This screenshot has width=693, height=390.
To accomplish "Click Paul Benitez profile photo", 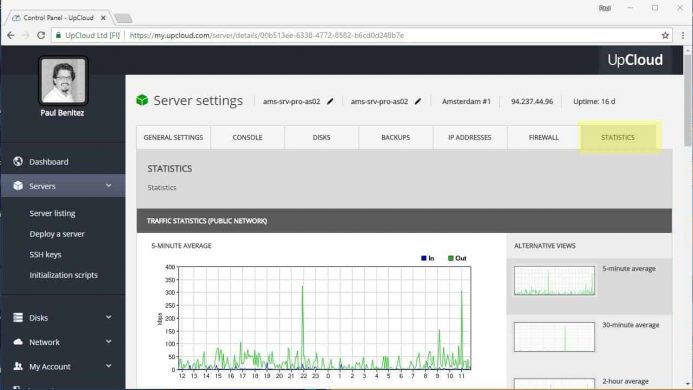I will pos(63,80).
